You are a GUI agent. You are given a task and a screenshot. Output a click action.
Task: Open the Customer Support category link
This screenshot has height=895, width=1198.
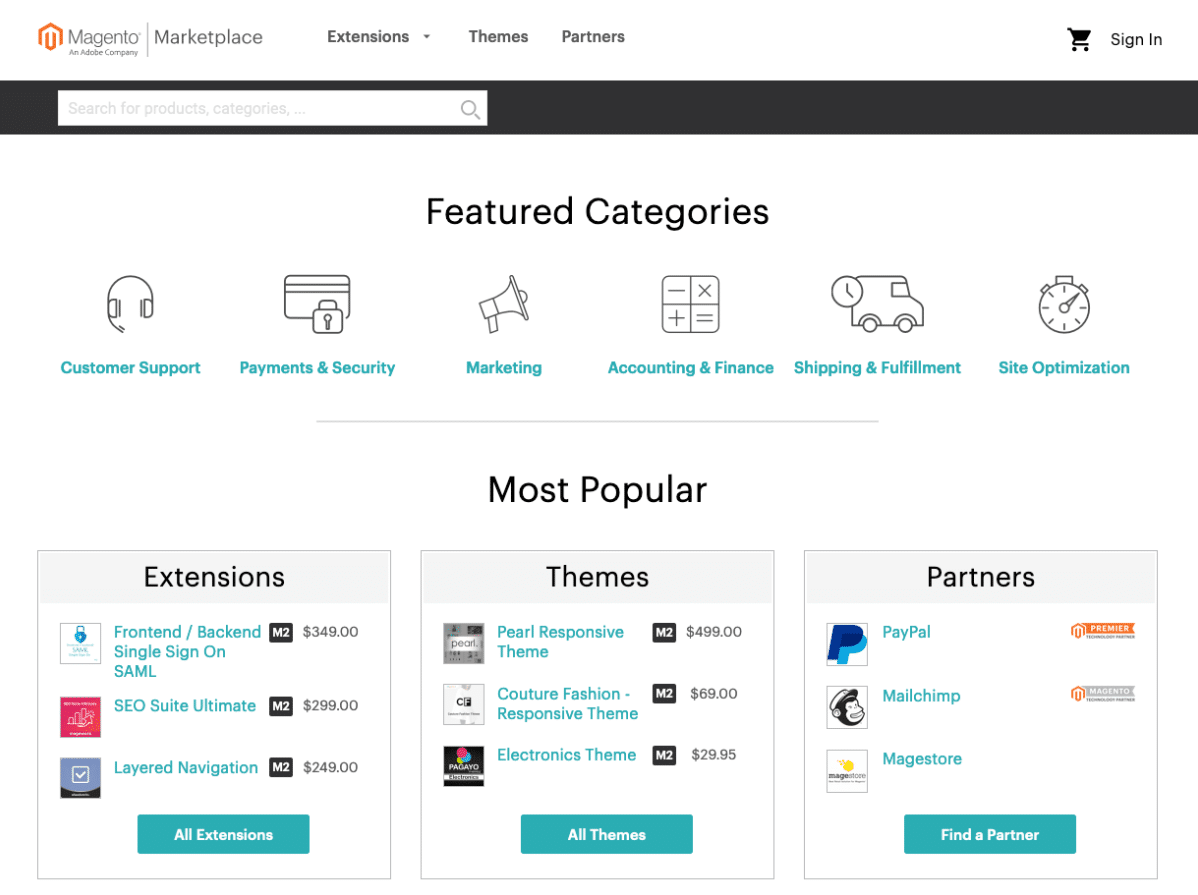point(131,368)
